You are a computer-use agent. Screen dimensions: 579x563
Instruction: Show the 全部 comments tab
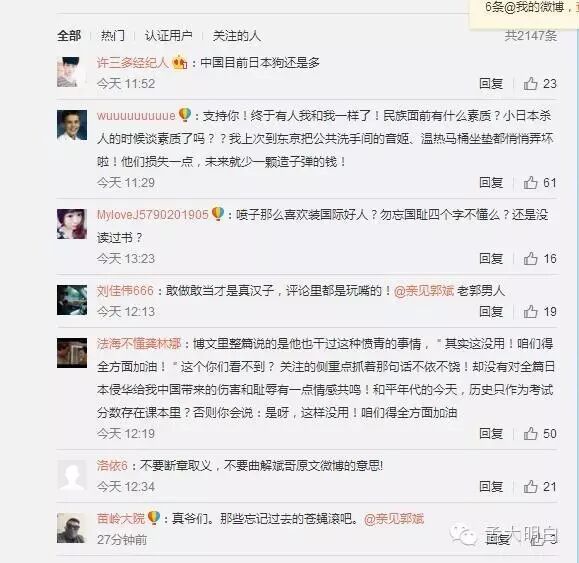click(x=69, y=36)
